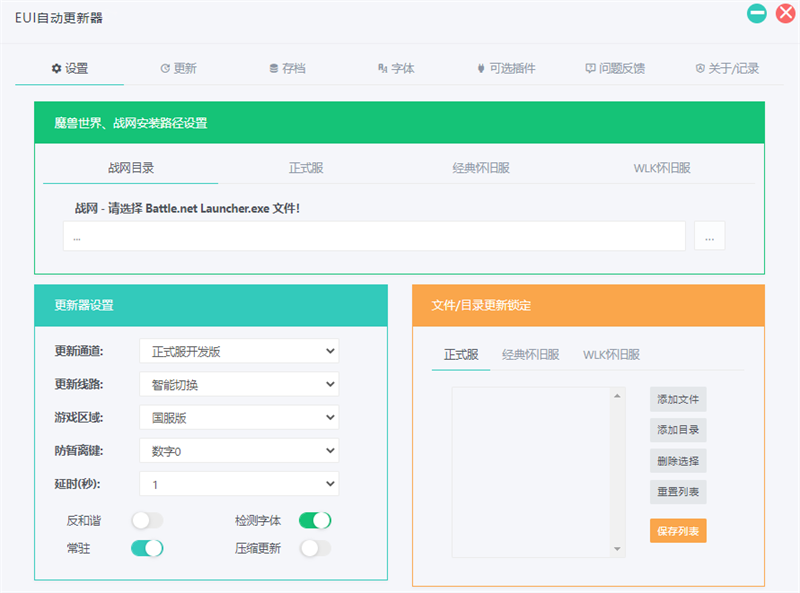This screenshot has width=800, height=593.
Task: Enable the 反和谐 toggle switch
Action: [147, 520]
